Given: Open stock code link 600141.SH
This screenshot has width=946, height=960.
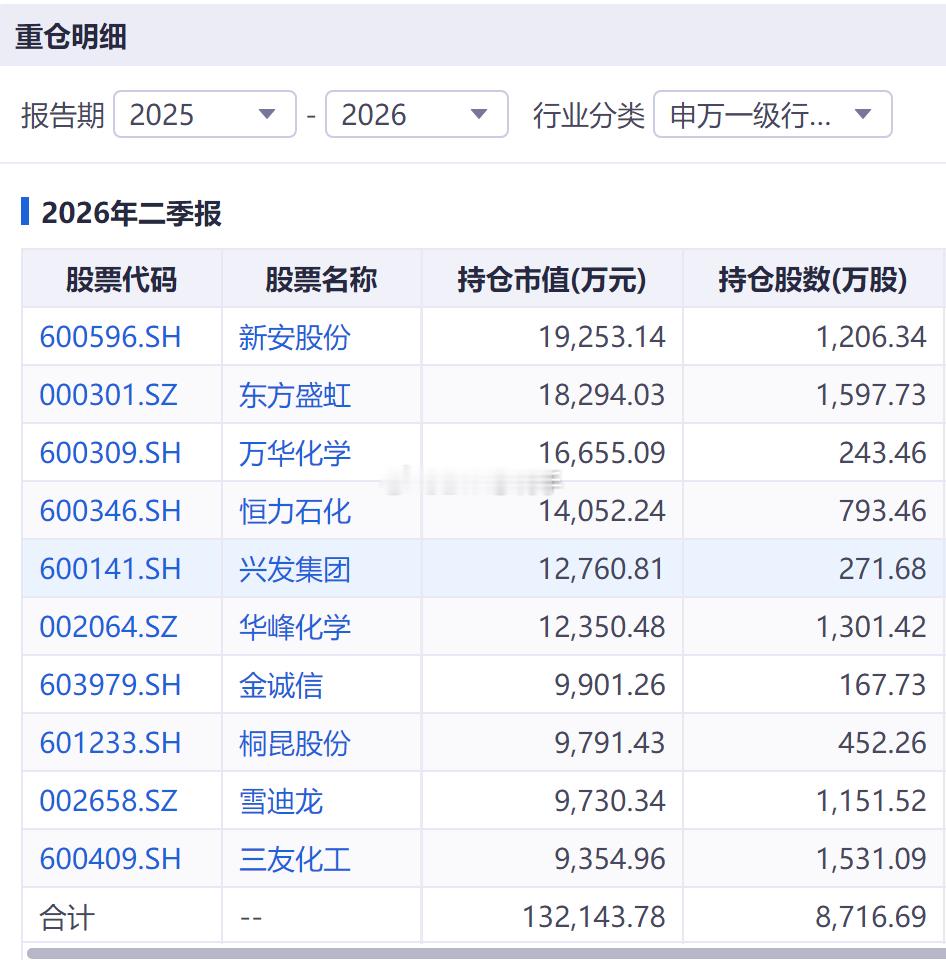Looking at the screenshot, I should click(x=110, y=569).
